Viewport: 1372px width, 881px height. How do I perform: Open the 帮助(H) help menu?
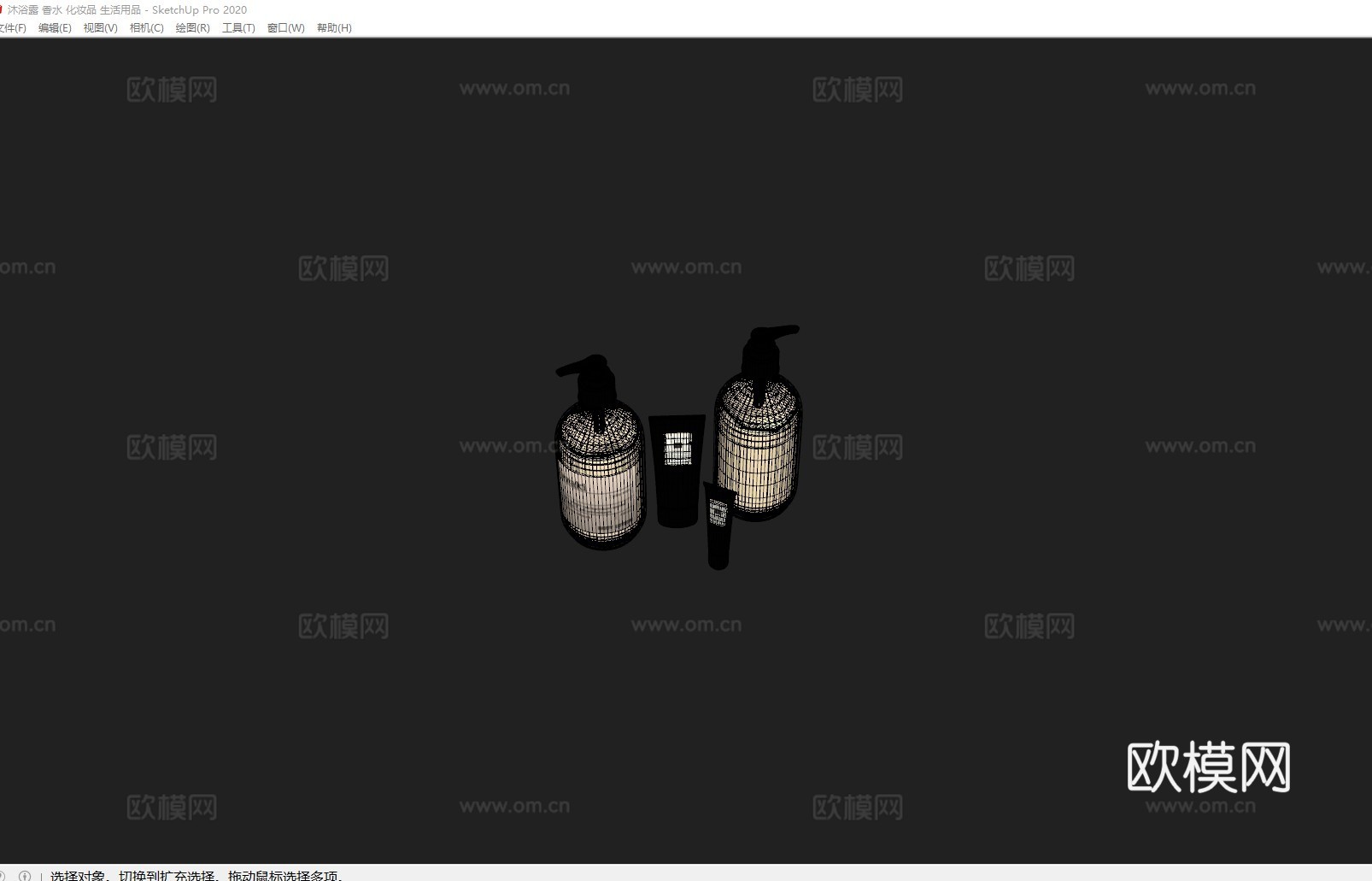click(x=334, y=28)
